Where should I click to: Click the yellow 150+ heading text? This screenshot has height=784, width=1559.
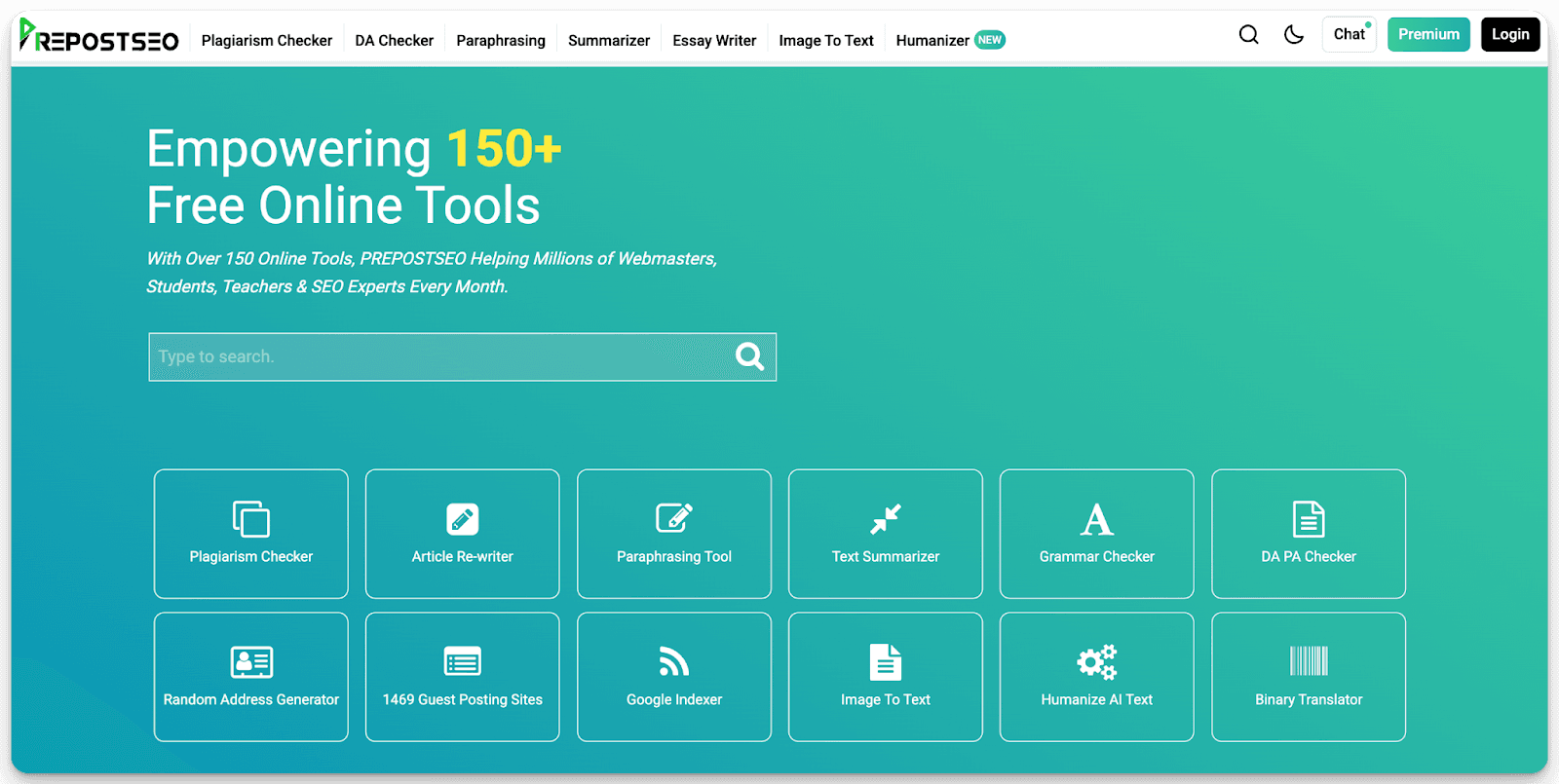(x=504, y=149)
